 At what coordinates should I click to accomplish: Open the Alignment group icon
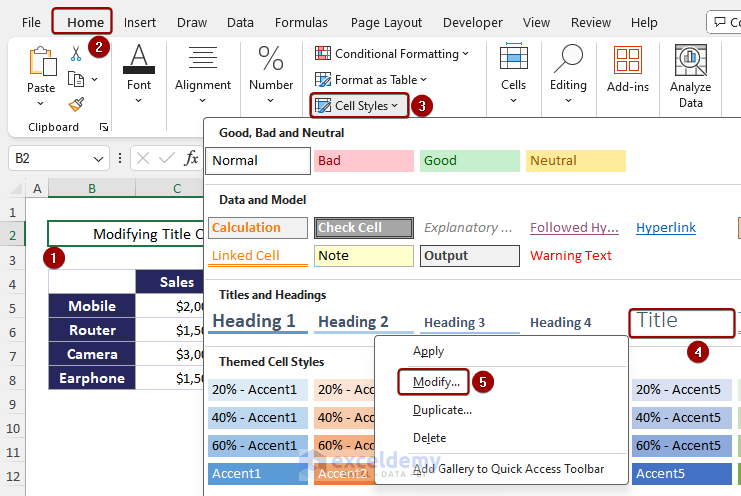pyautogui.click(x=203, y=58)
